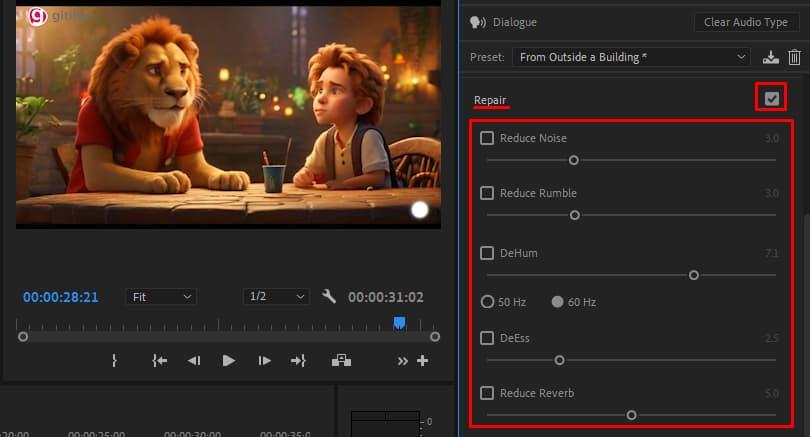Jump to the Out point
Image resolution: width=810 pixels, height=437 pixels.
pyautogui.click(x=298, y=361)
